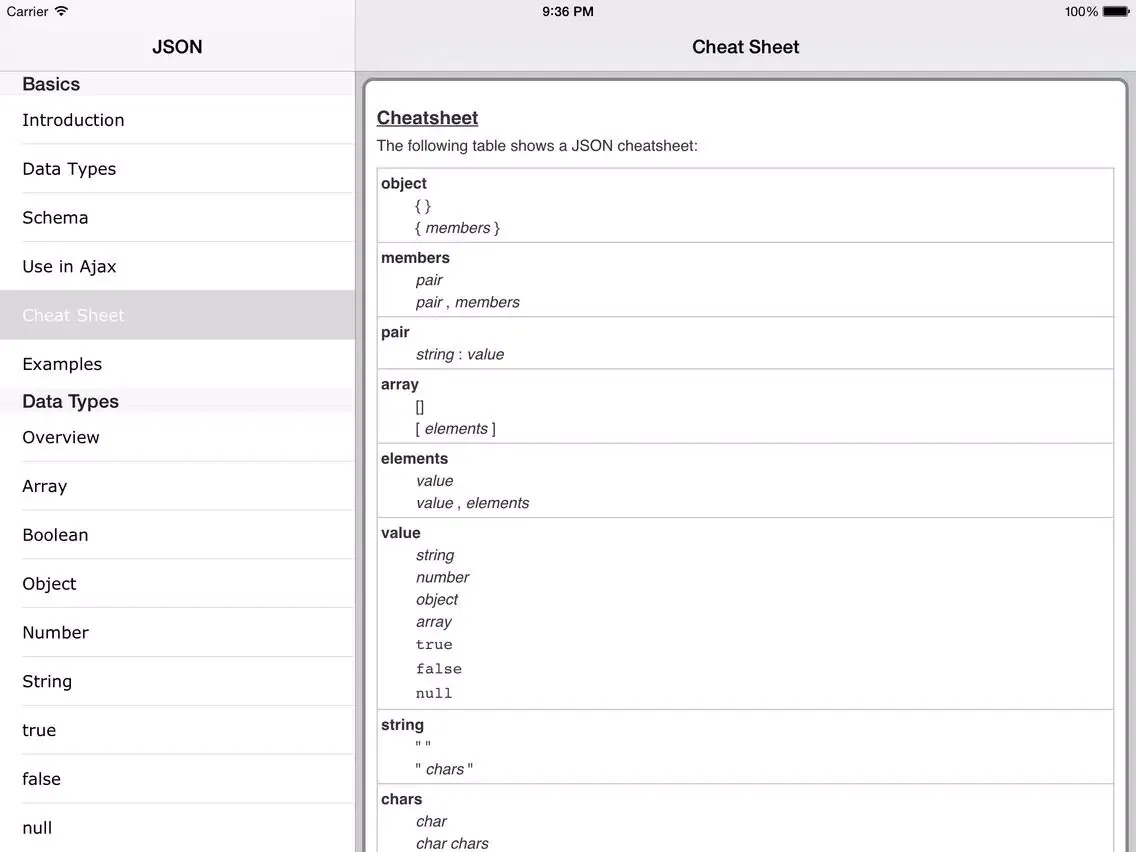Click monospace 'null' in the value row
Screen dimensions: 1136x852
[x=434, y=693]
